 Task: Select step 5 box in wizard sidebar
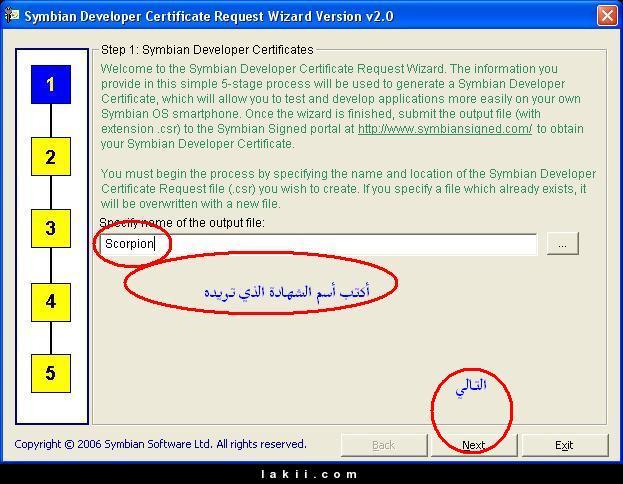(x=51, y=373)
